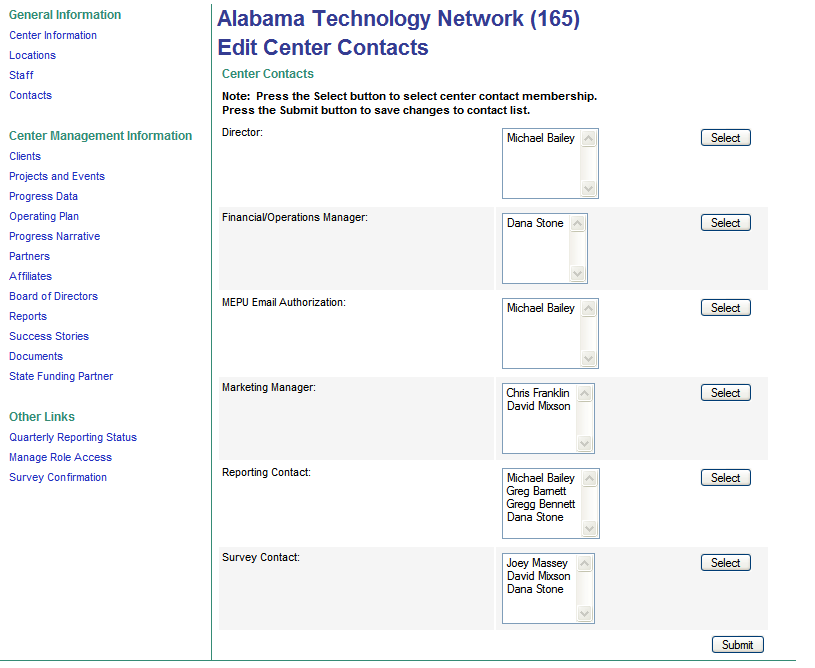Submit the contact list changes
The height and width of the screenshot is (668, 815).
tap(737, 645)
